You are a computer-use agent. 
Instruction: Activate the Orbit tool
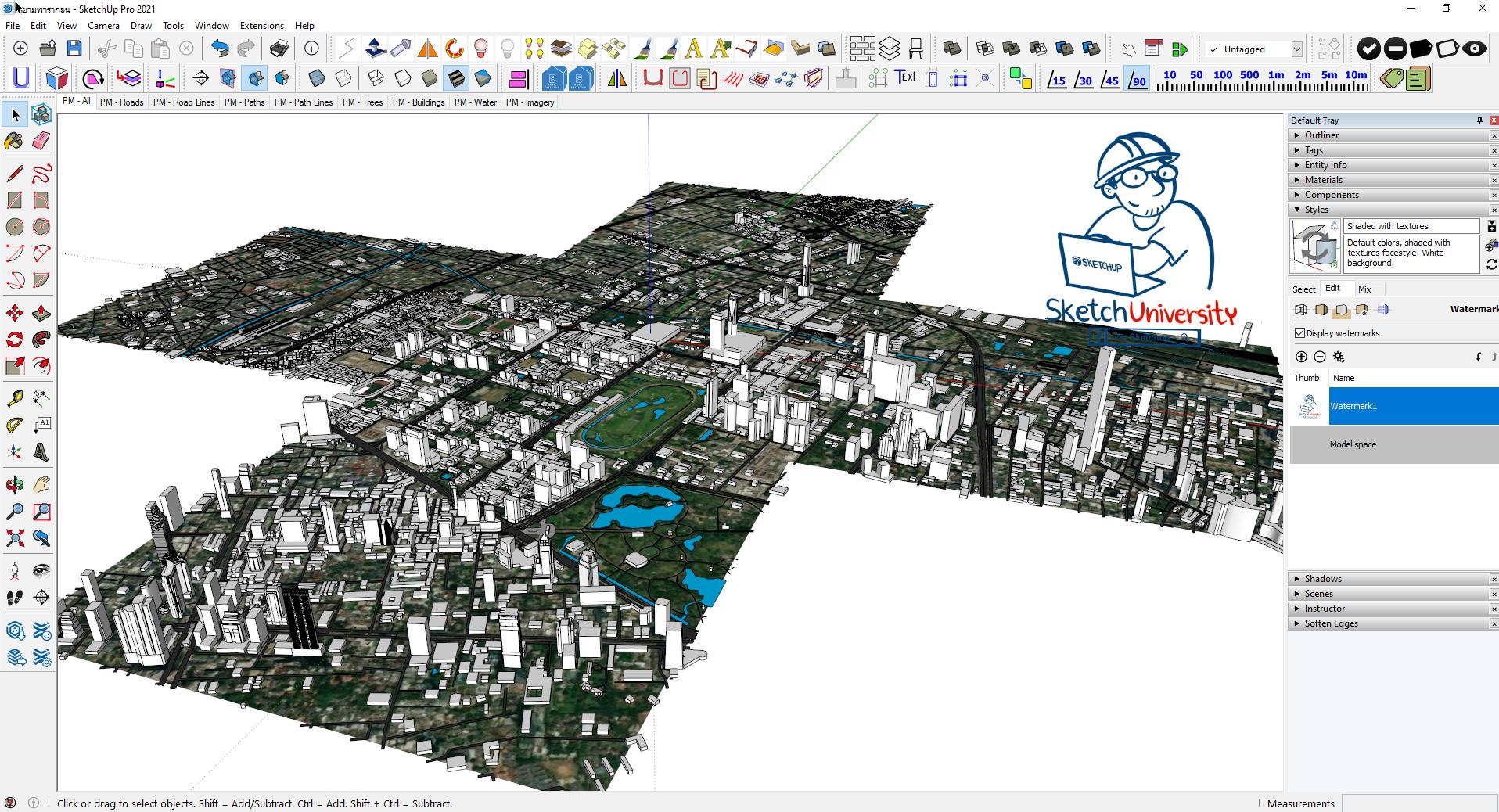point(15,485)
